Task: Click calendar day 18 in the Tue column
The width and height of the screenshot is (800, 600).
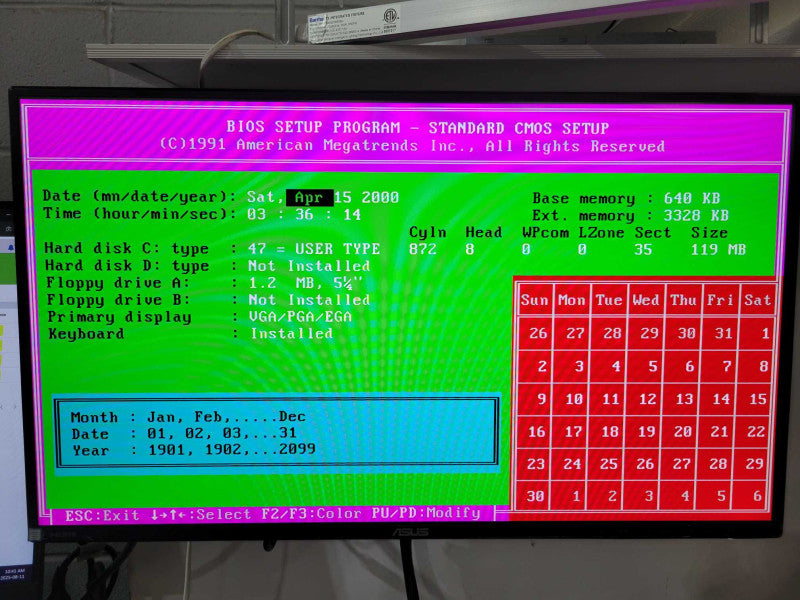Action: point(610,432)
